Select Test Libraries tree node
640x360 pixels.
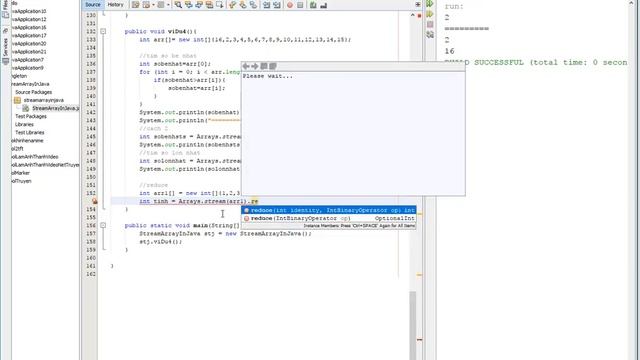[x=30, y=133]
